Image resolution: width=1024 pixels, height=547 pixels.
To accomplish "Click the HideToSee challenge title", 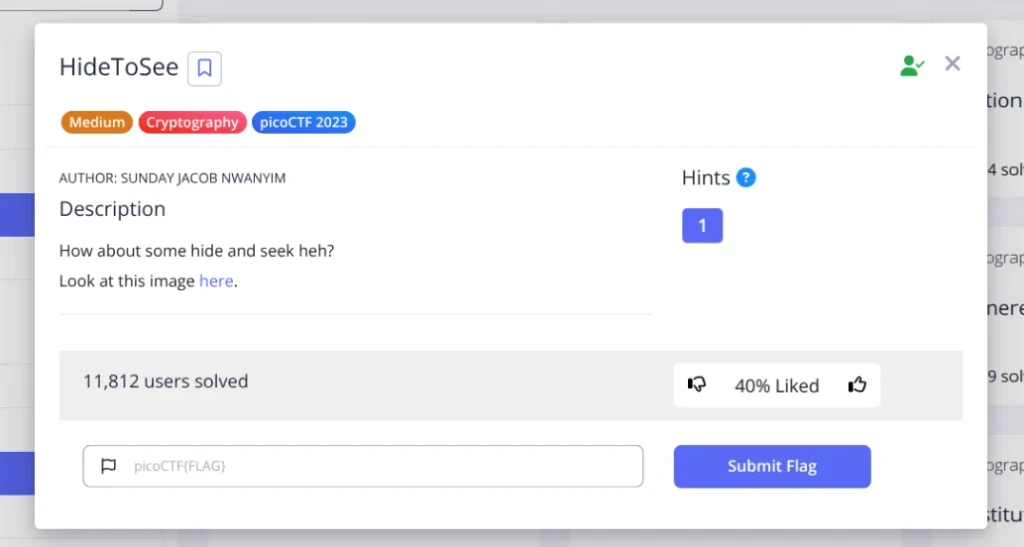I will pos(119,67).
